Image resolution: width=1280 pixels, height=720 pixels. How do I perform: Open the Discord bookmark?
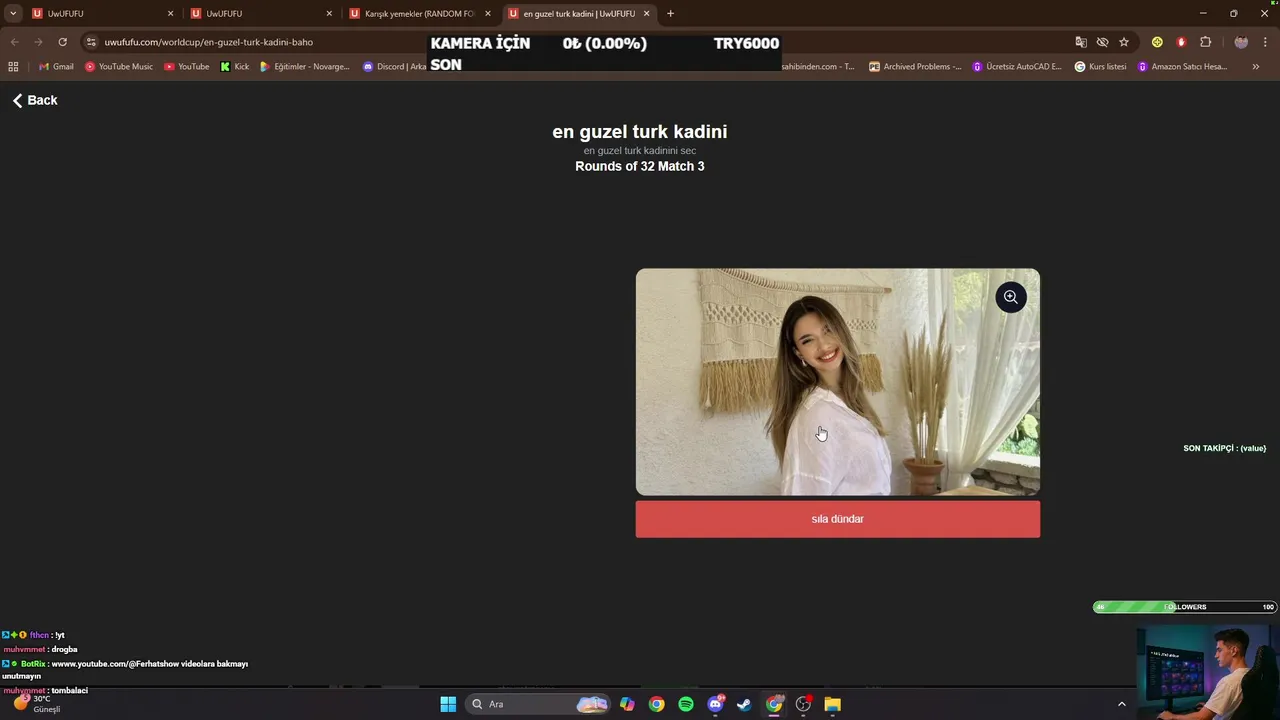[x=395, y=67]
